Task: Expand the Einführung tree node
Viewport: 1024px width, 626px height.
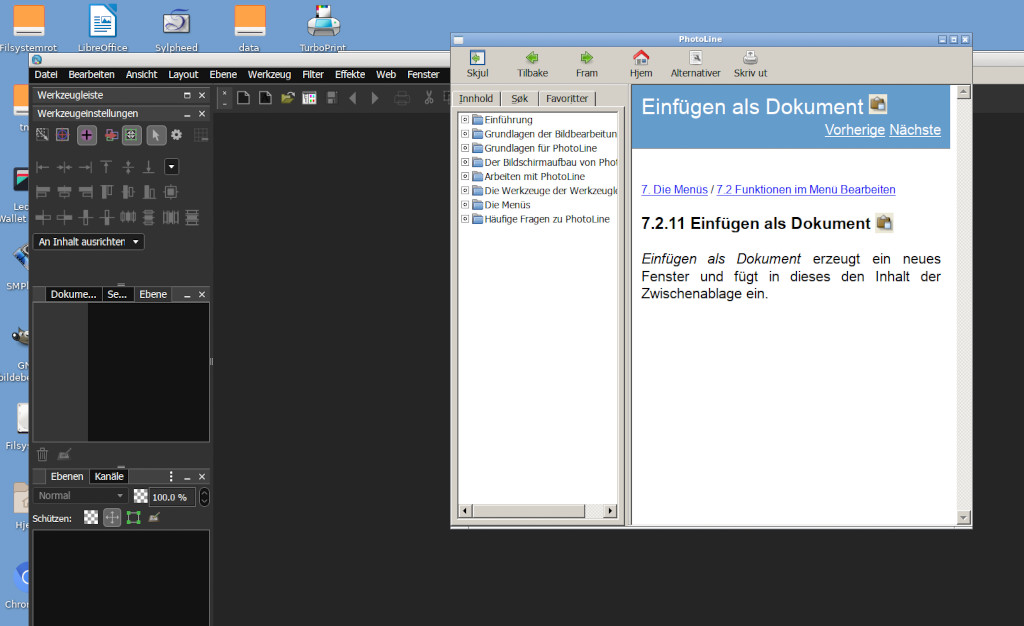Action: click(x=464, y=119)
